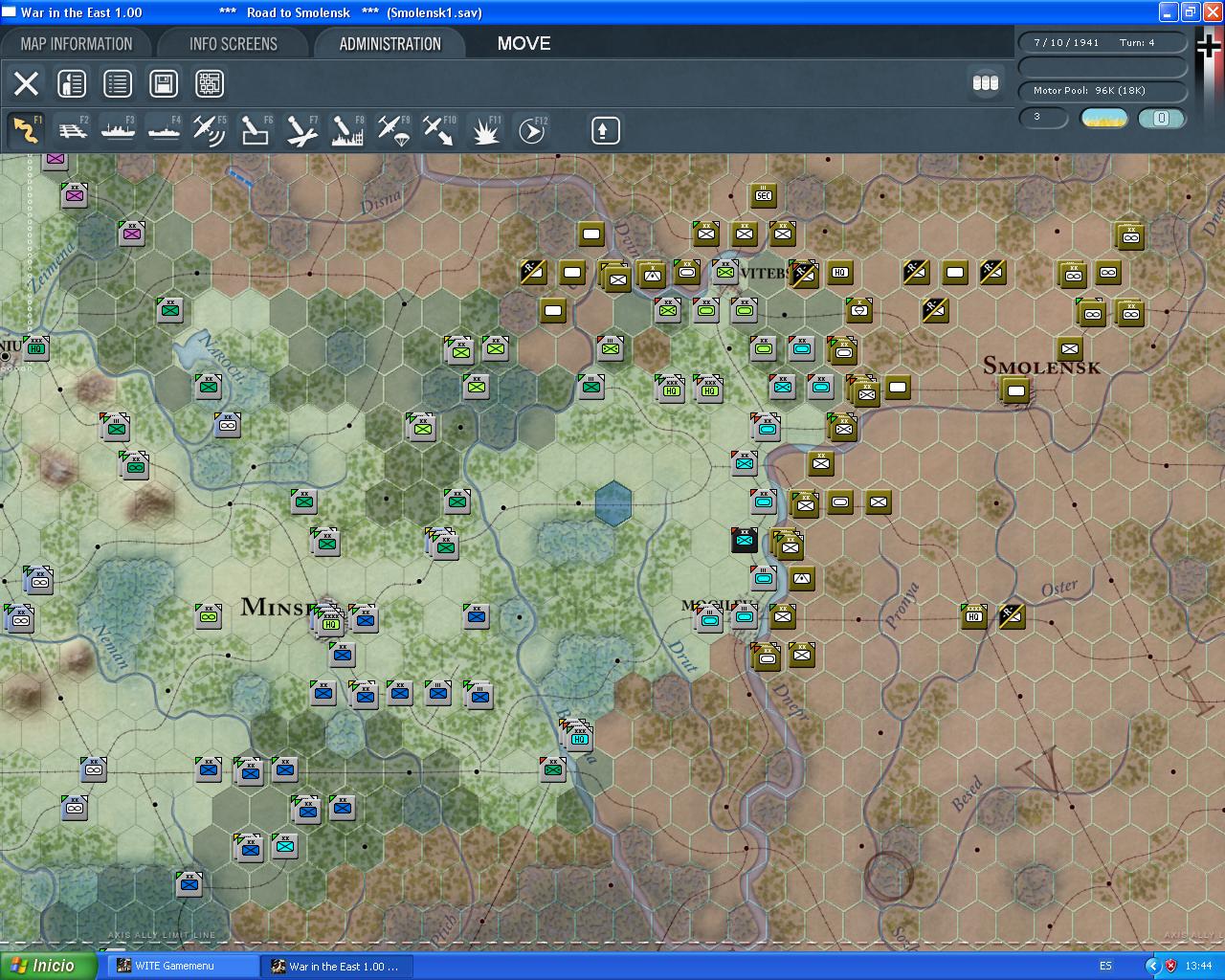Open the Info Screens tab

[233, 43]
